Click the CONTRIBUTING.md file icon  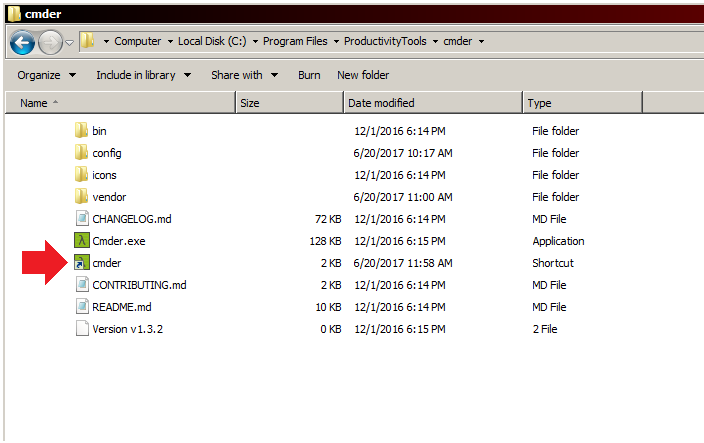click(x=82, y=284)
